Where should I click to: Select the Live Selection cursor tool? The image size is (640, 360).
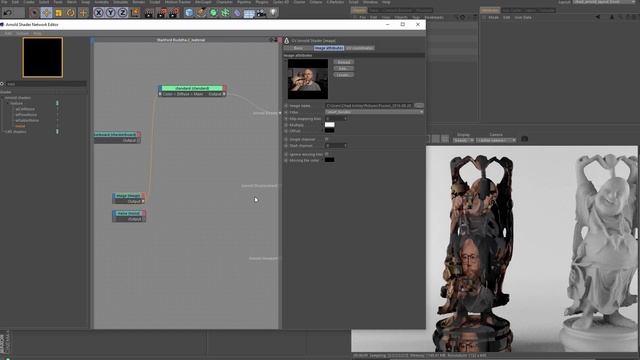point(34,13)
